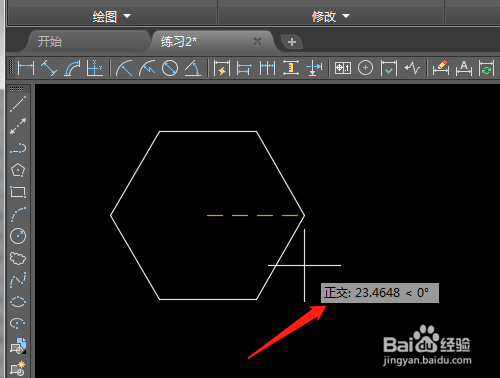
Task: Click the Make Block icon
Action: tap(18, 368)
